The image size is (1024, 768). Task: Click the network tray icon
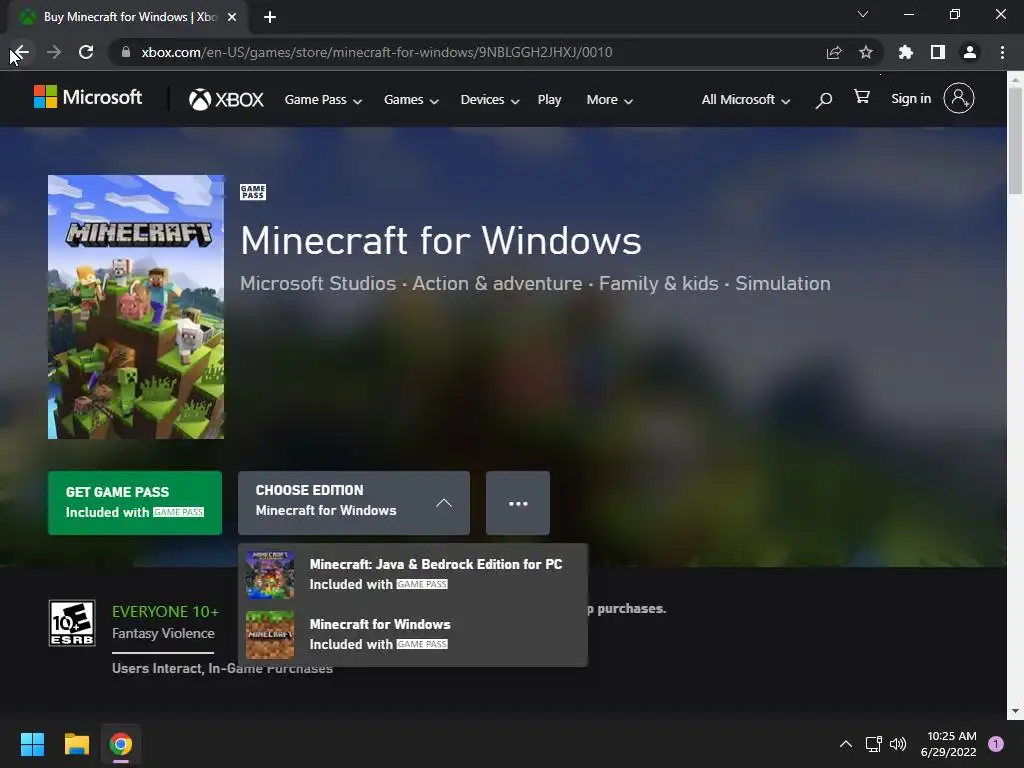pyautogui.click(x=873, y=744)
